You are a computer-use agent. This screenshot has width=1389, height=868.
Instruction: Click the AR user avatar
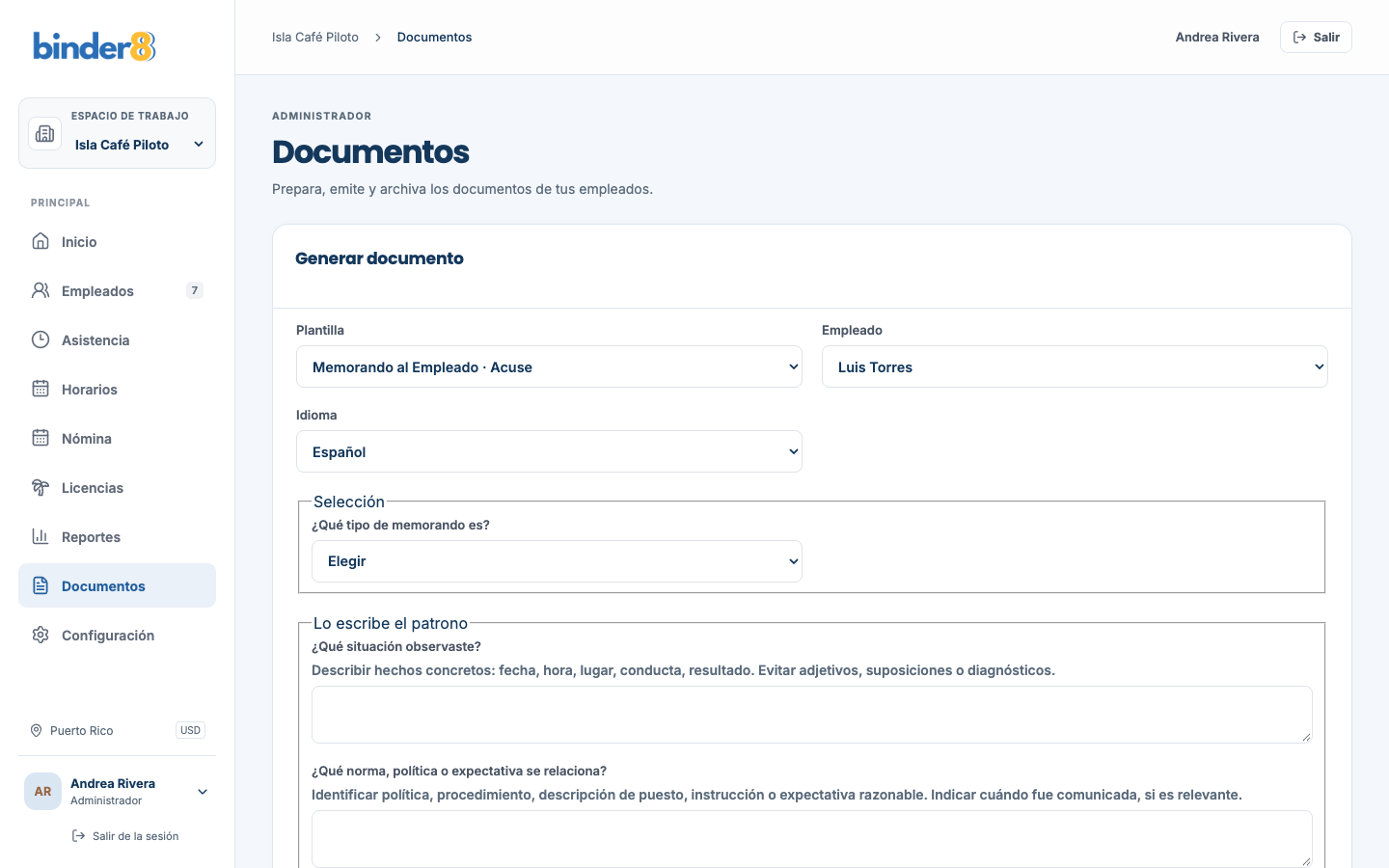(42, 792)
